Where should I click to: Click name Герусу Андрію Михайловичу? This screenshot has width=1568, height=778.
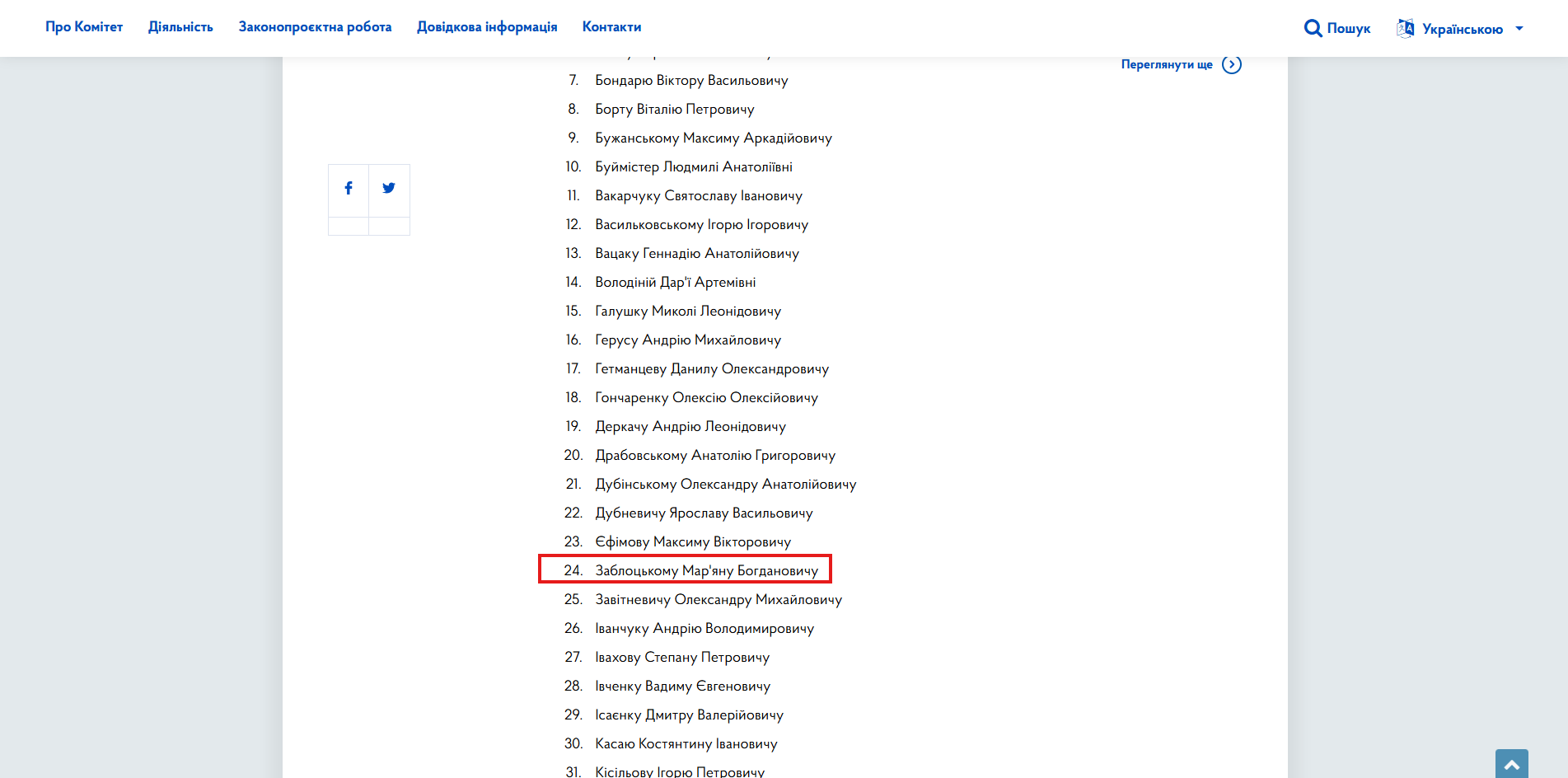pos(688,340)
